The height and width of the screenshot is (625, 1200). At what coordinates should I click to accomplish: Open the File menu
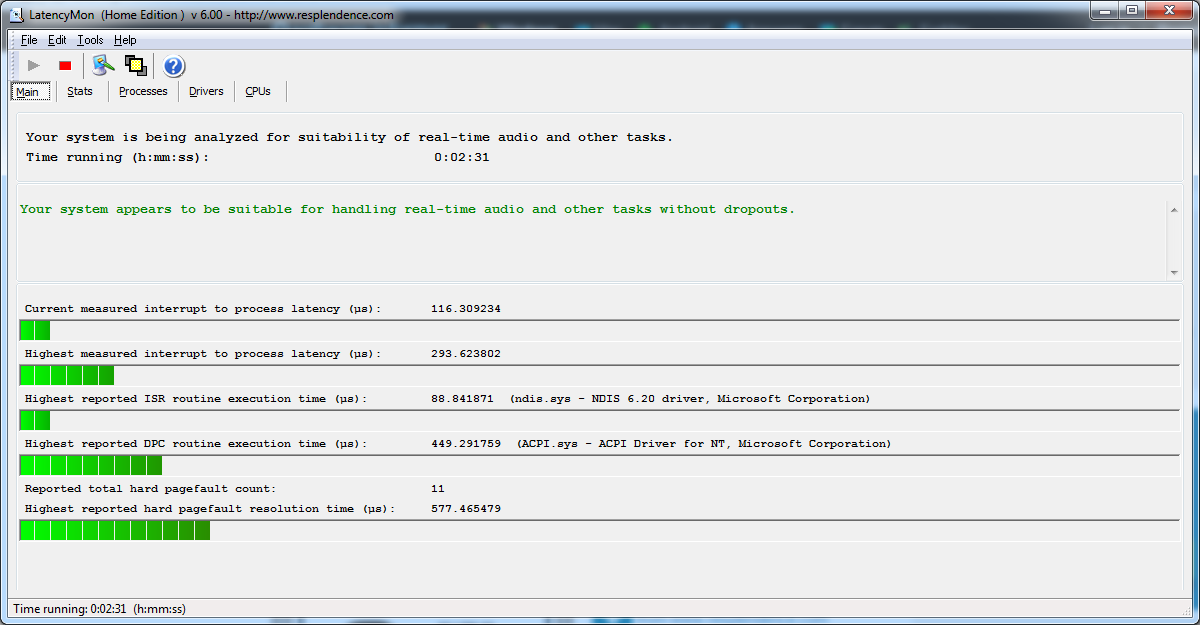29,40
